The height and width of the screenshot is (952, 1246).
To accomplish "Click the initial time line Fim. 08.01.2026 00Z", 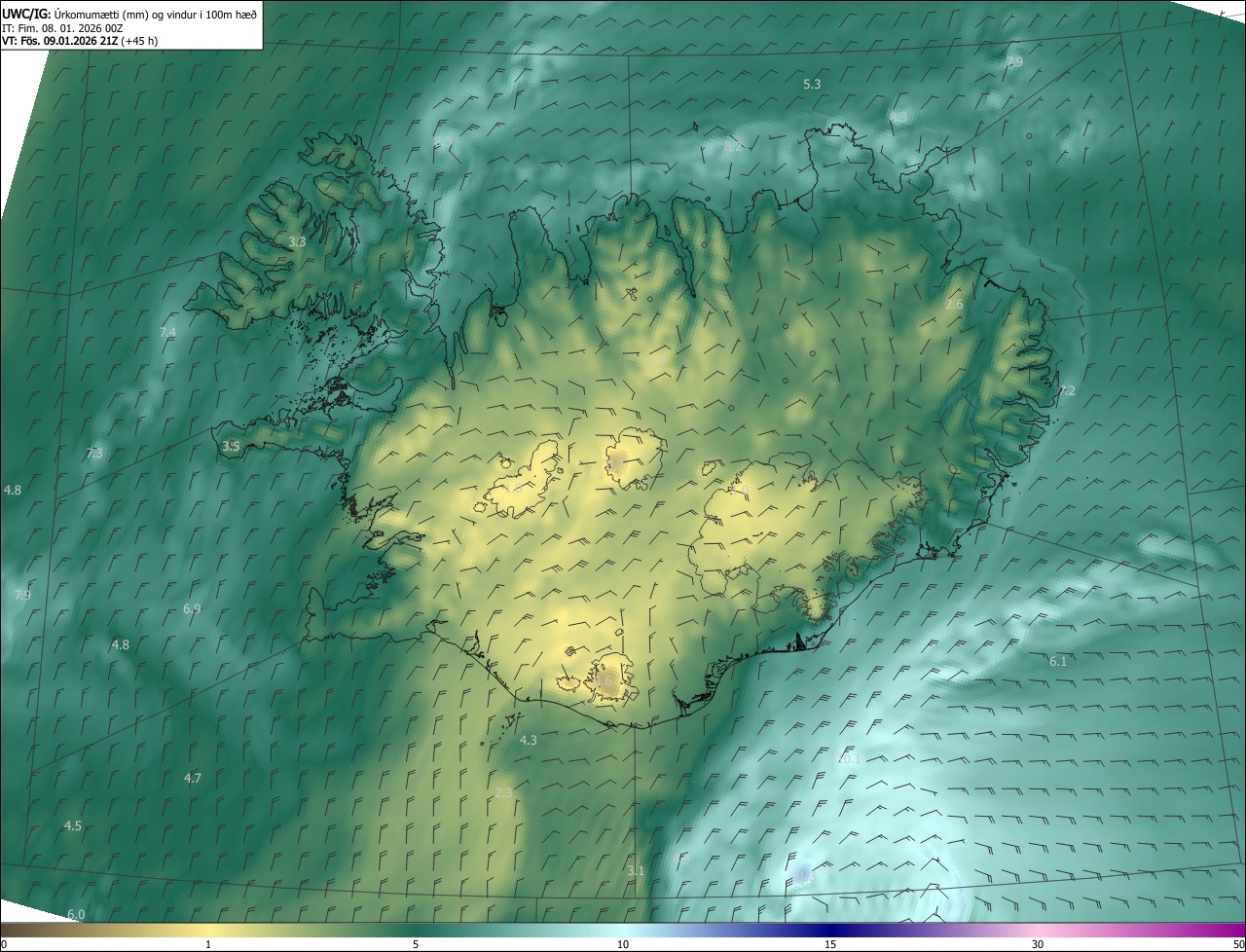I will coord(67,27).
